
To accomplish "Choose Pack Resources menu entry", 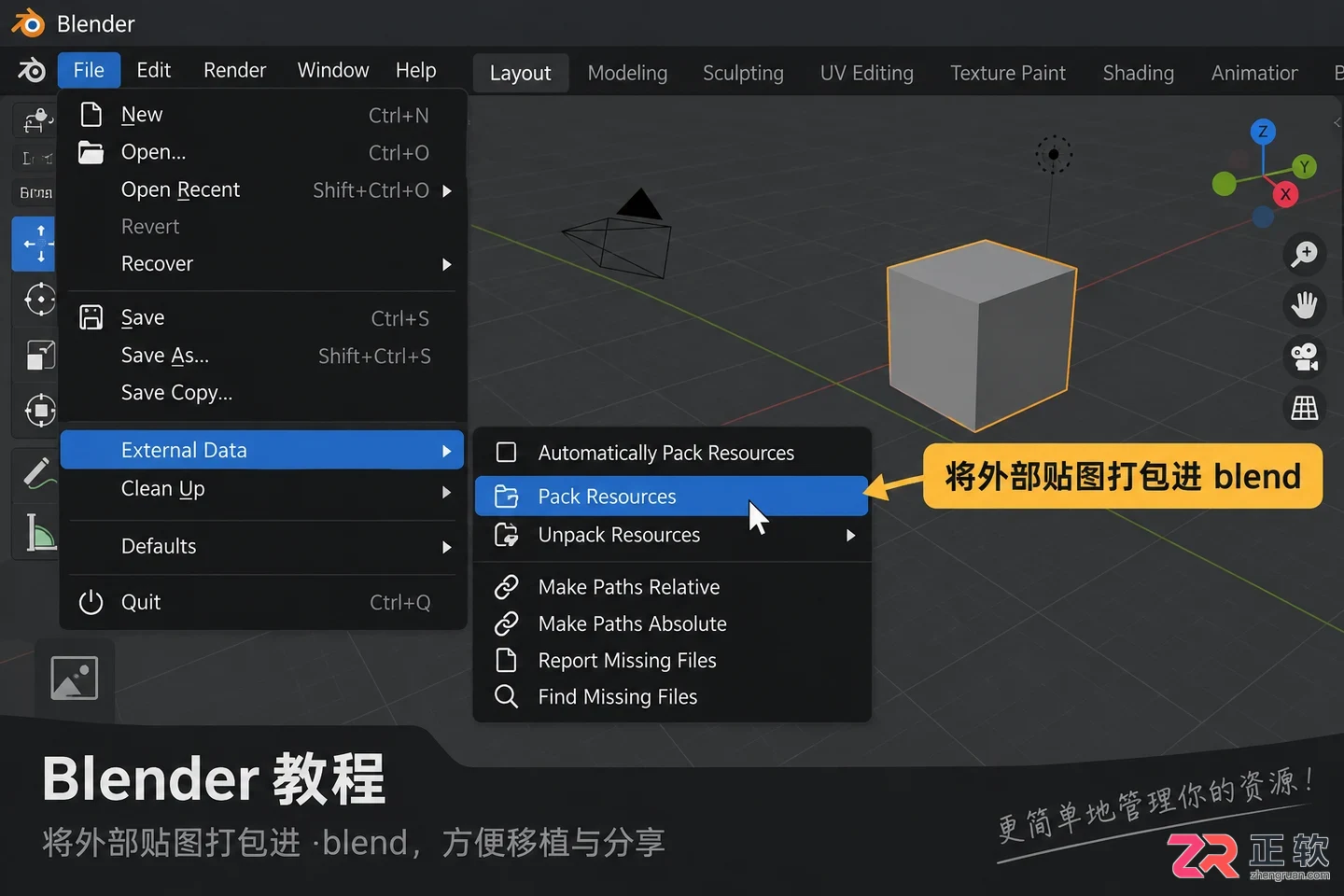I will [672, 497].
